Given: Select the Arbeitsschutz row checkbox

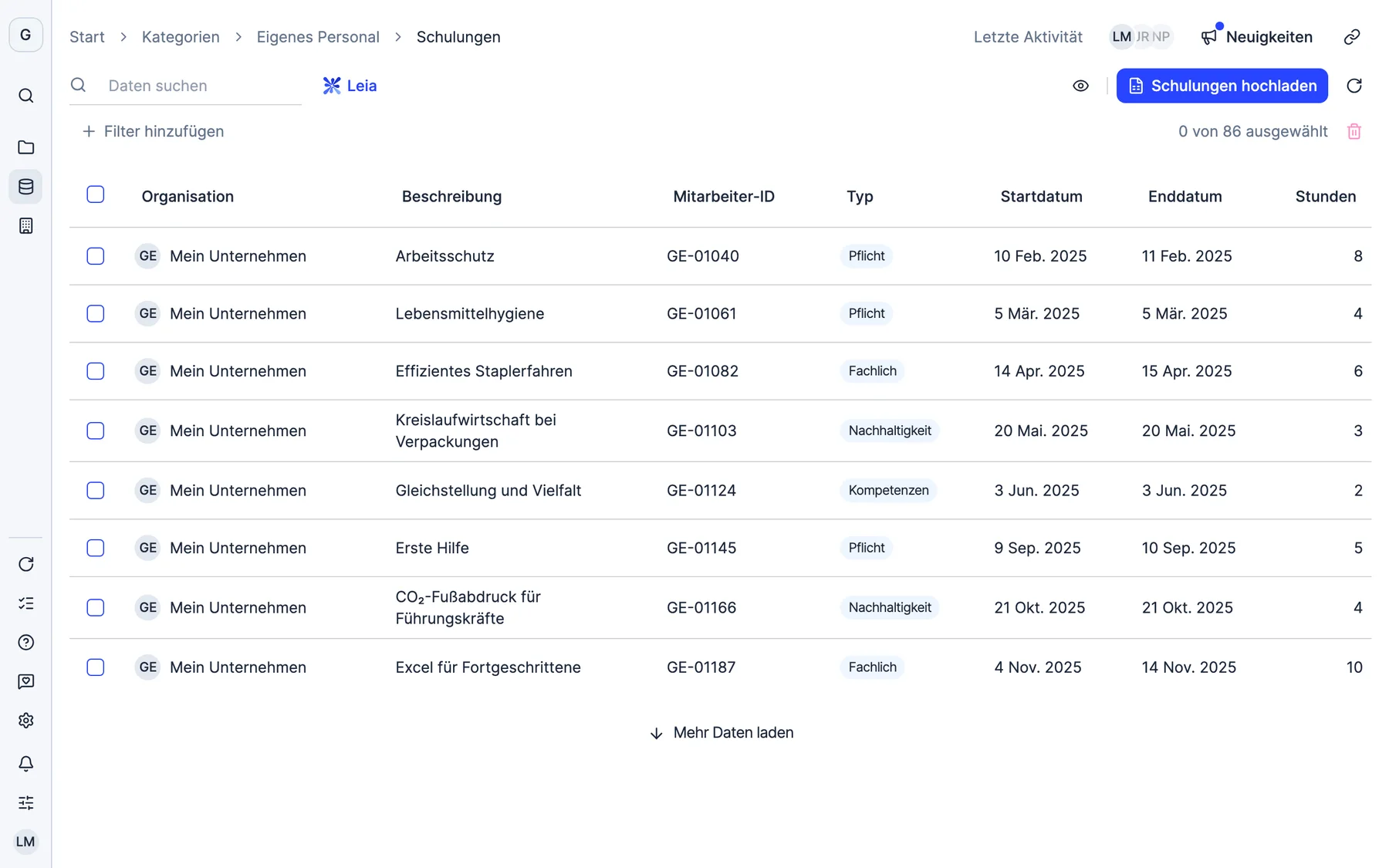Looking at the screenshot, I should [x=96, y=256].
